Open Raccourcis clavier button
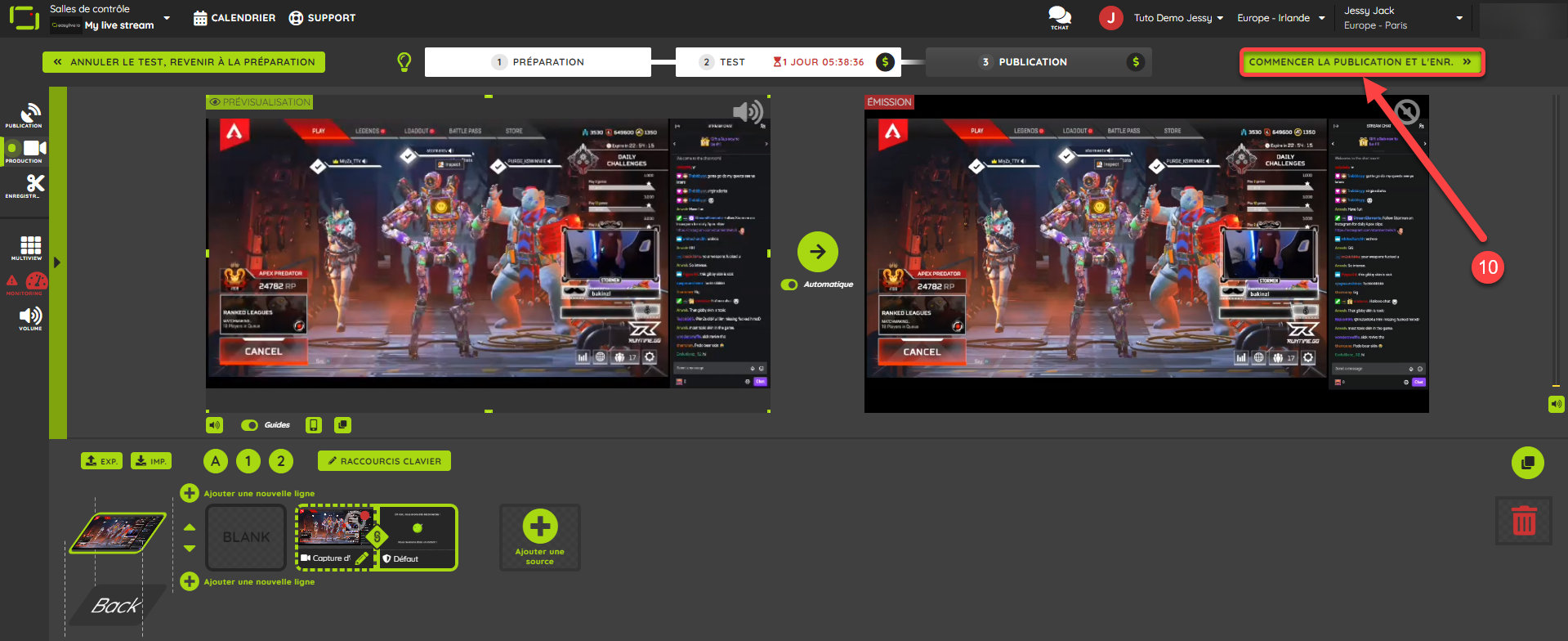This screenshot has width=1568, height=641. coord(384,461)
